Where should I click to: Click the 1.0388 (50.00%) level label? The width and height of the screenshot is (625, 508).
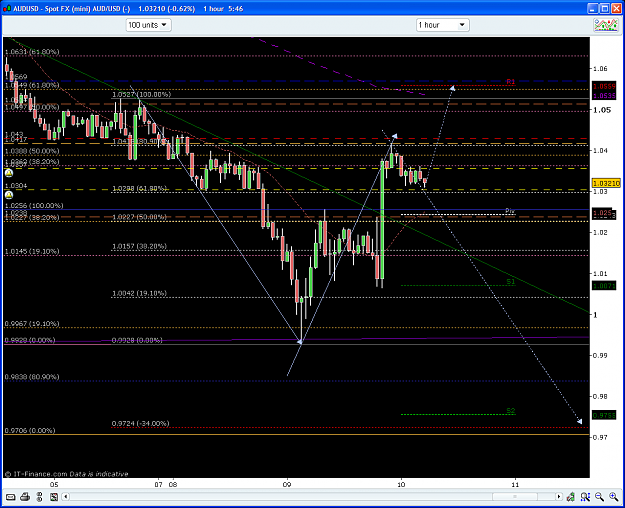pos(32,151)
